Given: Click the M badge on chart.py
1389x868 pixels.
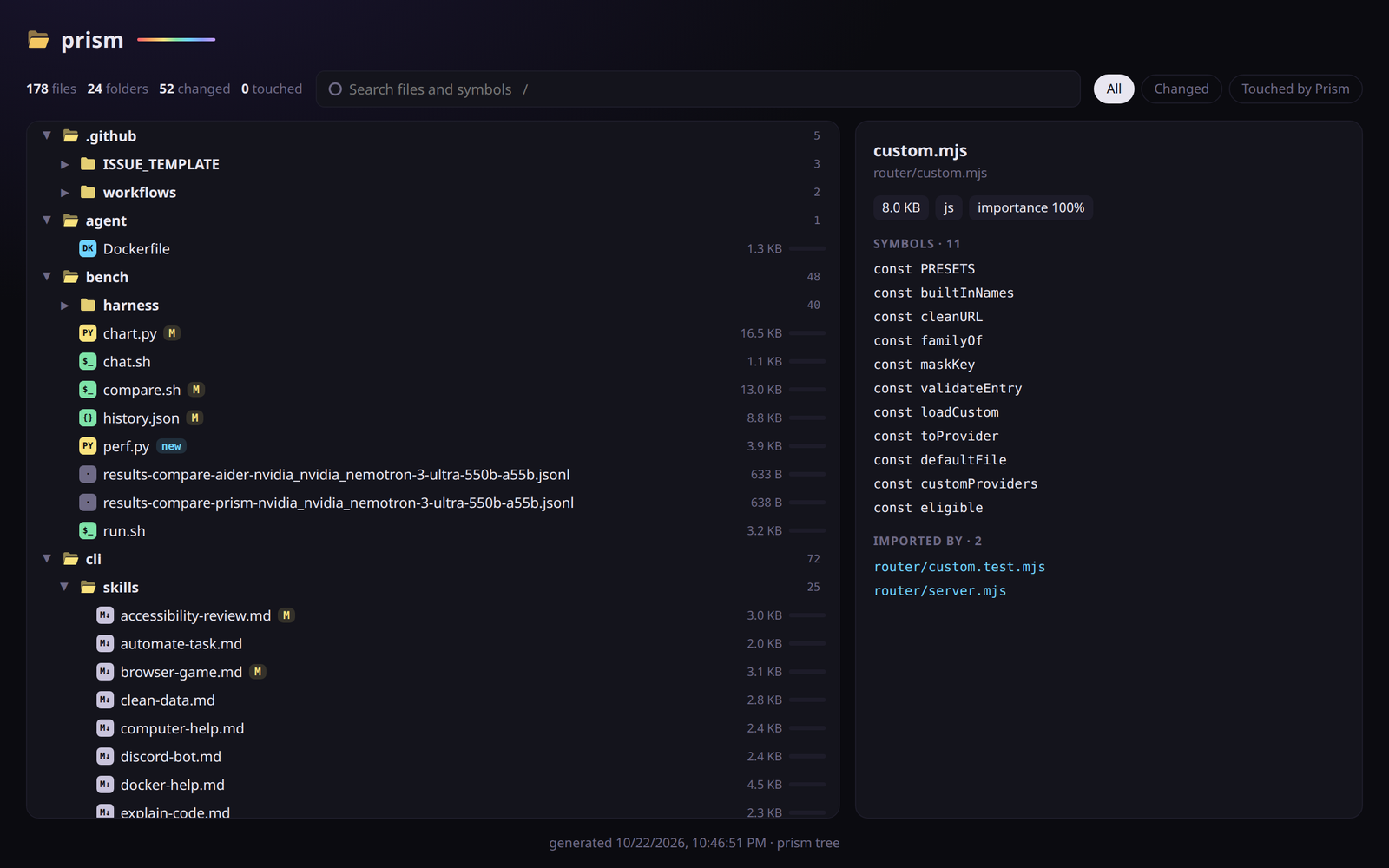Looking at the screenshot, I should click(172, 333).
